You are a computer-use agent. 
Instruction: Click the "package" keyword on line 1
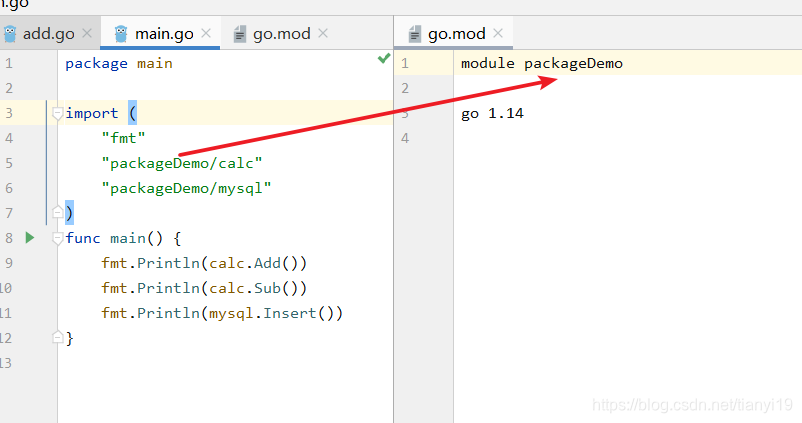click(96, 63)
